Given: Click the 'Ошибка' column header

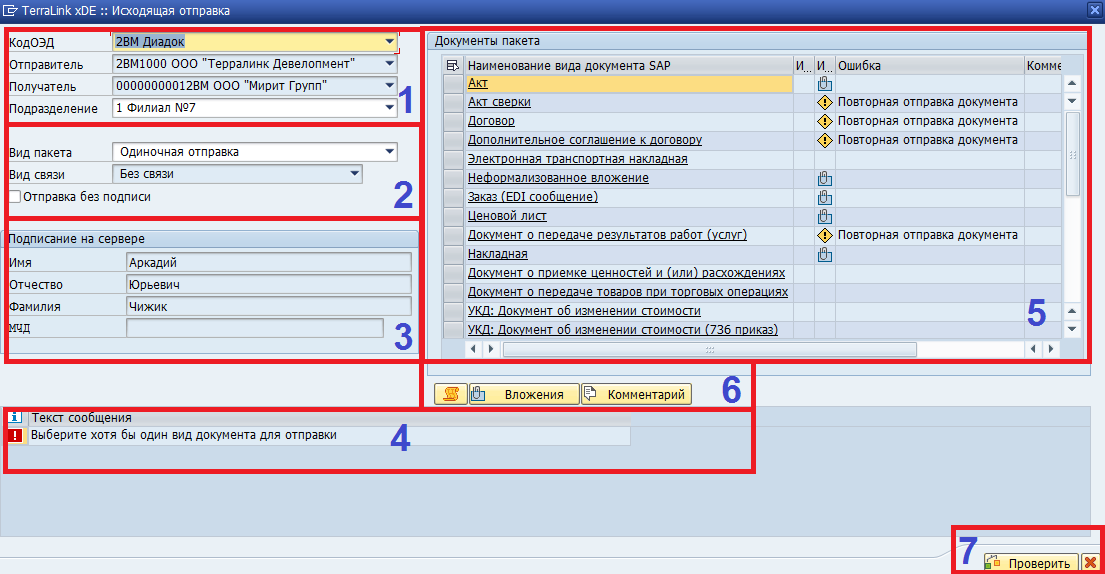Looking at the screenshot, I should click(928, 65).
